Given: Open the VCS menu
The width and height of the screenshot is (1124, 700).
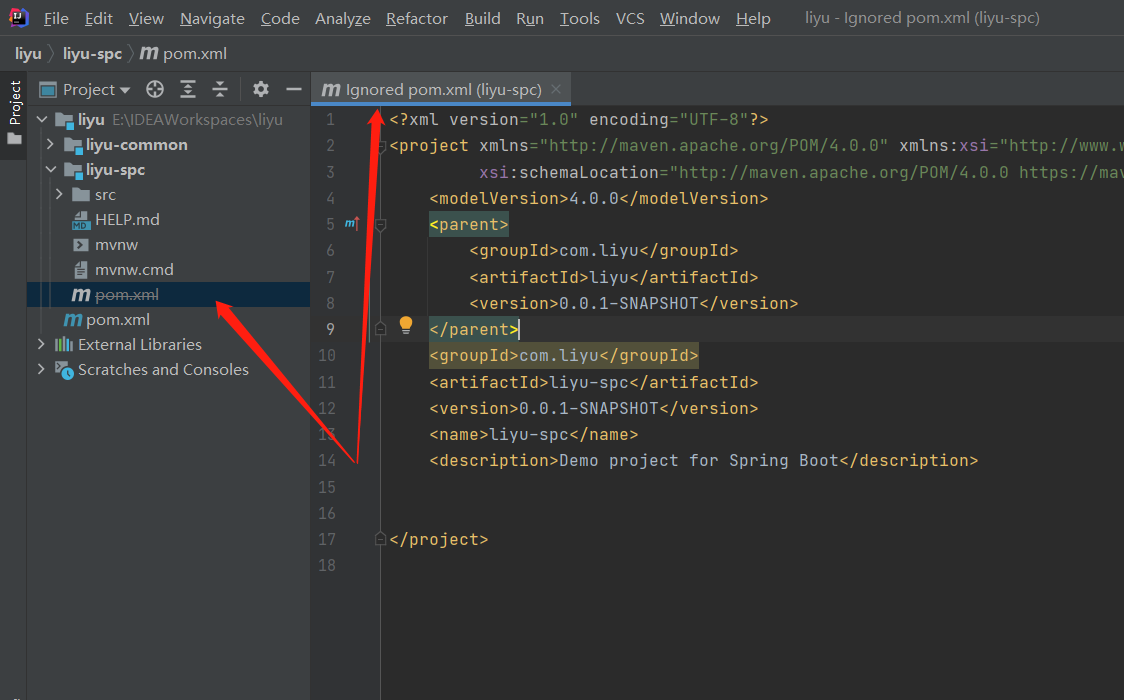Looking at the screenshot, I should (630, 19).
